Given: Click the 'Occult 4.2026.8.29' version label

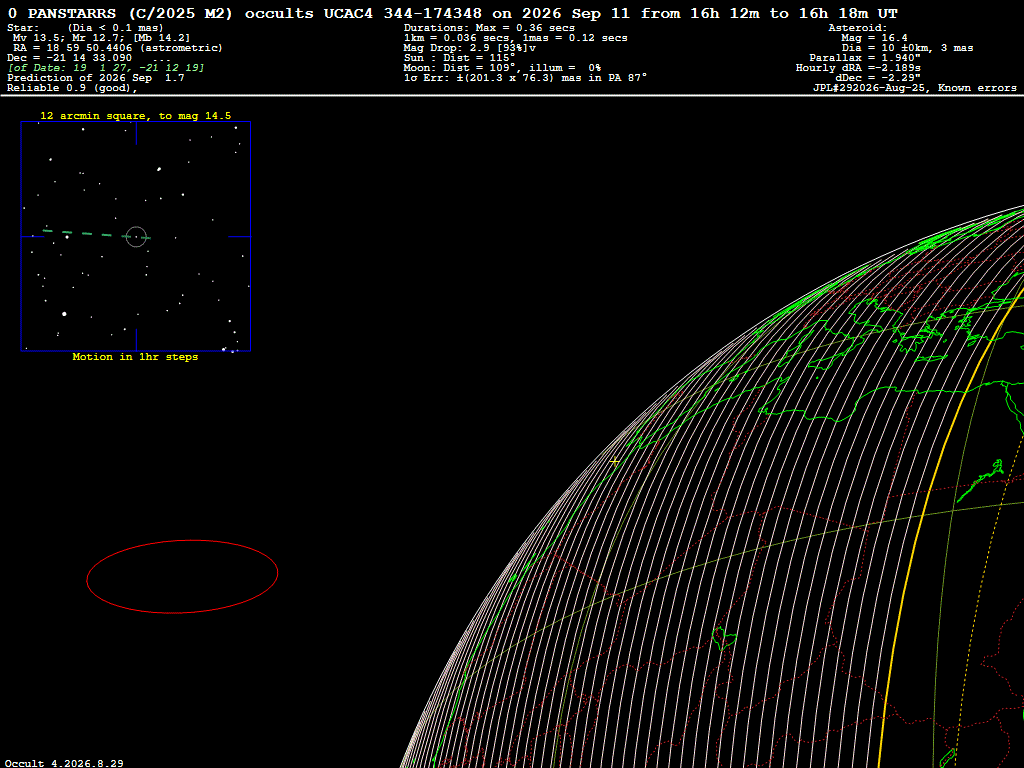Looking at the screenshot, I should pyautogui.click(x=64, y=763).
